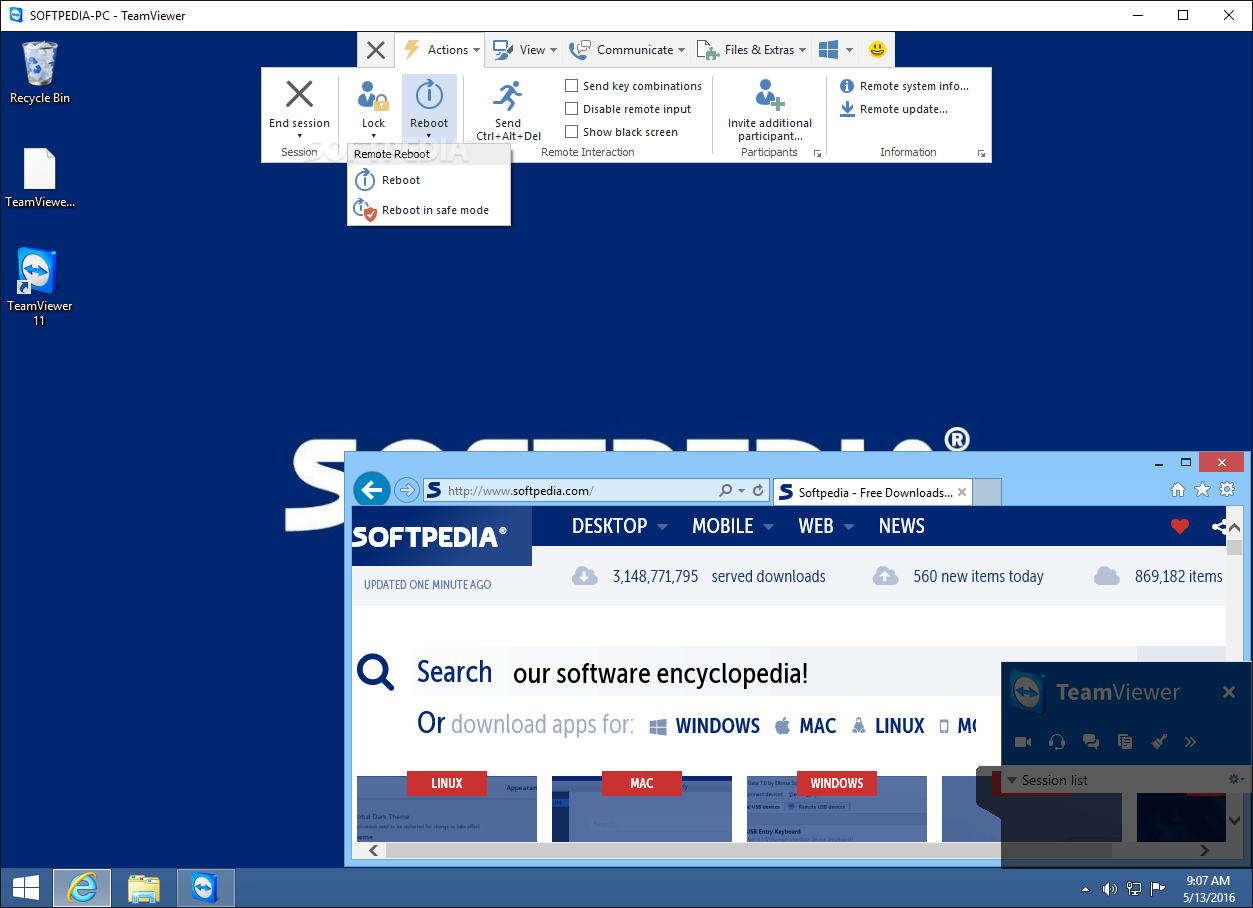Choose WINDOWS apps link
The width and height of the screenshot is (1253, 908).
click(705, 726)
